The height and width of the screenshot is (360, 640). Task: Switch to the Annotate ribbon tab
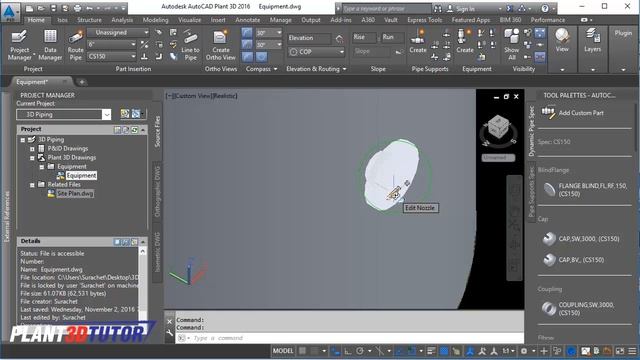click(x=247, y=20)
